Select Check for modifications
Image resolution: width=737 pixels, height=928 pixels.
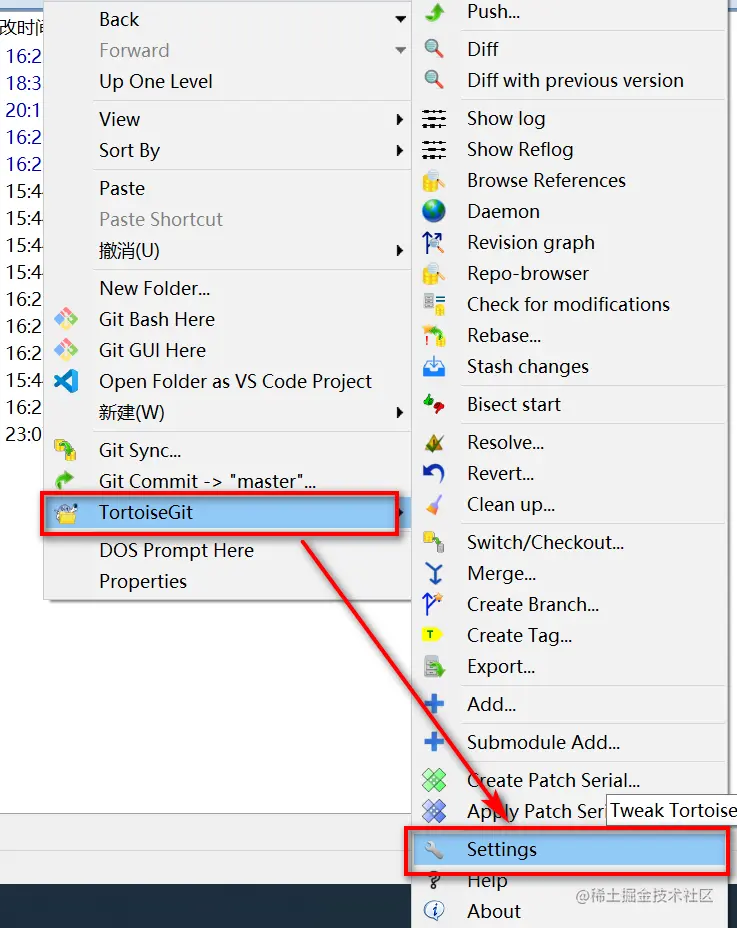(568, 304)
